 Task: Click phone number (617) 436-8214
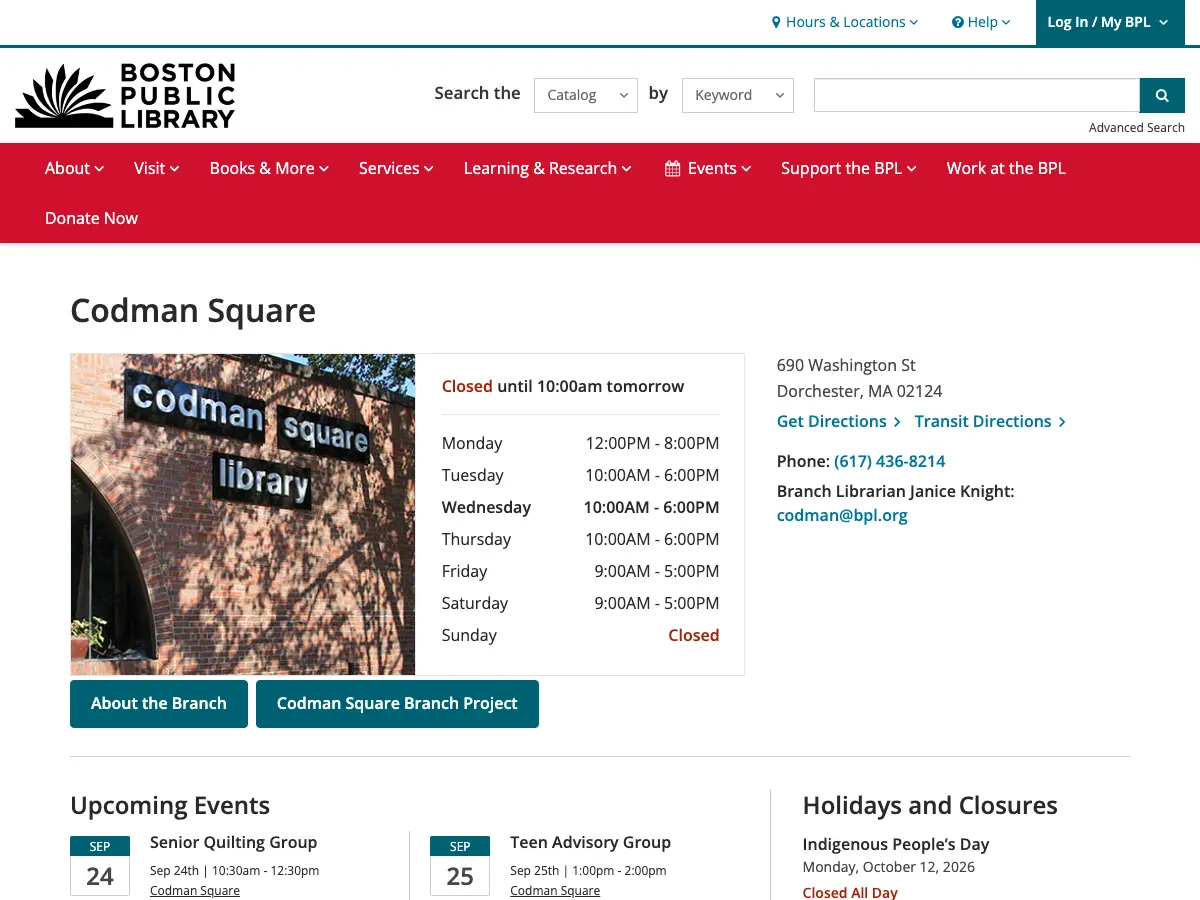(890, 461)
